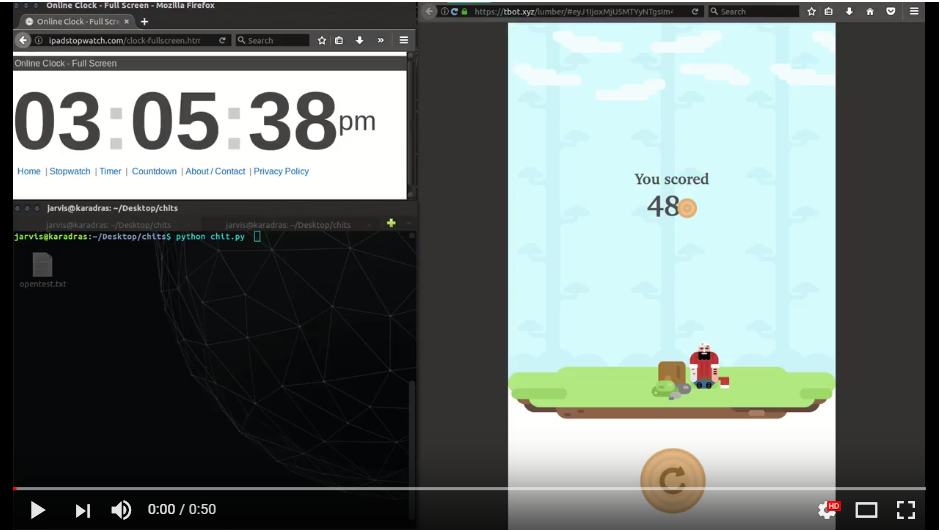Select the second terminal tab
The image size is (940, 530).
pyautogui.click(x=288, y=225)
